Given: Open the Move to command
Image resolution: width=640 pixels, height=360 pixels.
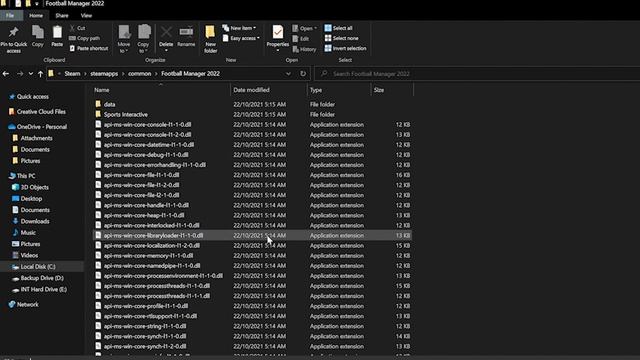Looking at the screenshot, I should [124, 39].
